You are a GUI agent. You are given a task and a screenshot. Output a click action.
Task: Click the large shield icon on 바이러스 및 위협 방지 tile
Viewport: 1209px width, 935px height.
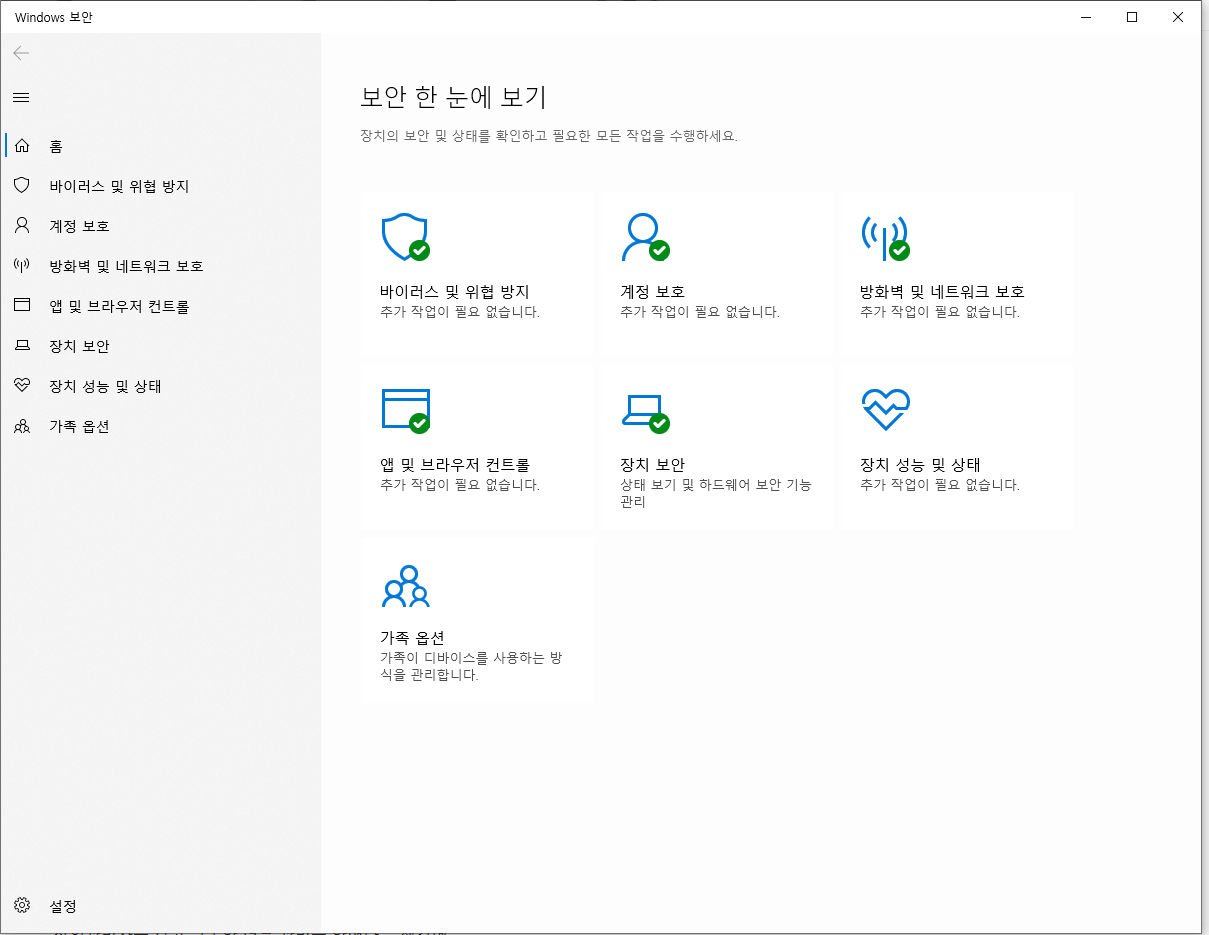405,237
